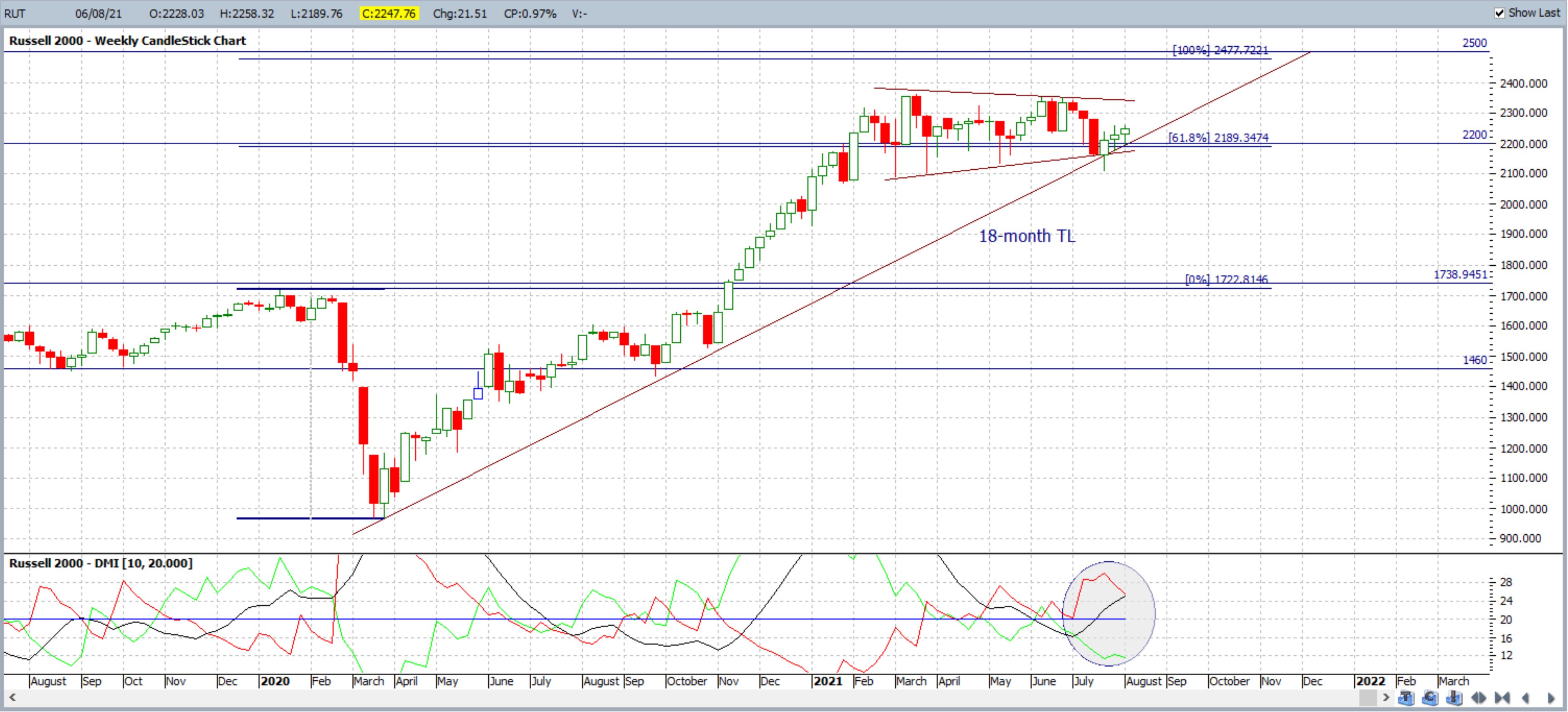The image size is (1568, 712).
Task: Click the volume field V:-
Action: [x=579, y=13]
